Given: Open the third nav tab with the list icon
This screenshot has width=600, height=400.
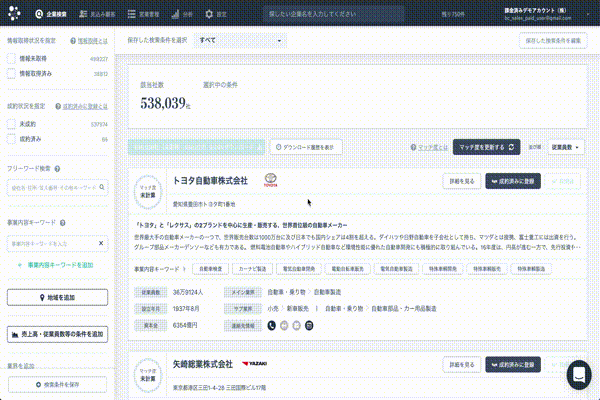Looking at the screenshot, I should coord(143,14).
